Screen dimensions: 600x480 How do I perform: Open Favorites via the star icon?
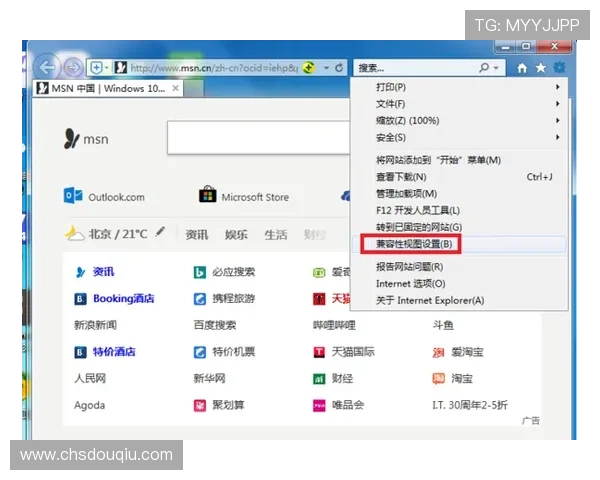541,68
